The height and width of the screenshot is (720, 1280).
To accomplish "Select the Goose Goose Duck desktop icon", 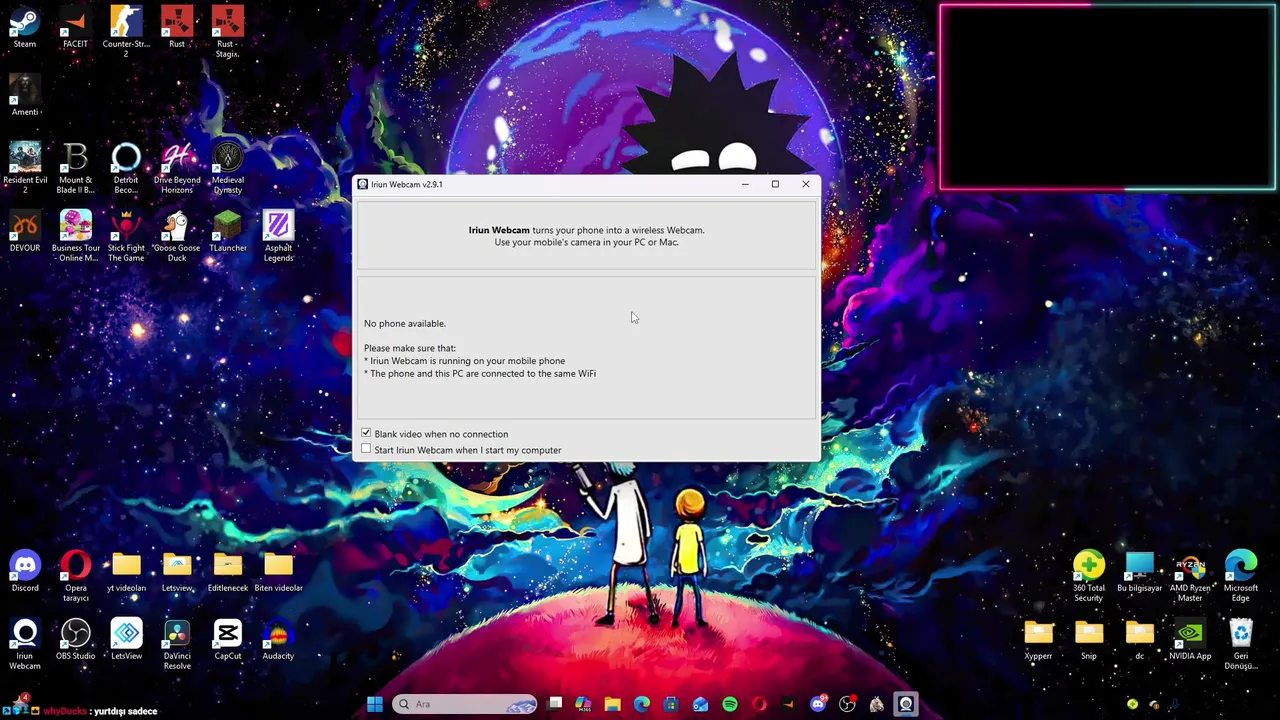I will point(177,236).
